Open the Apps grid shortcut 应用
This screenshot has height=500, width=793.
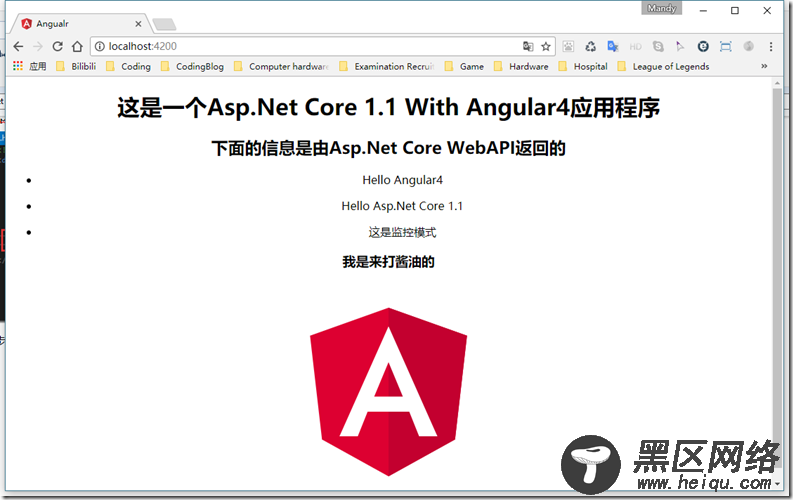pos(29,66)
